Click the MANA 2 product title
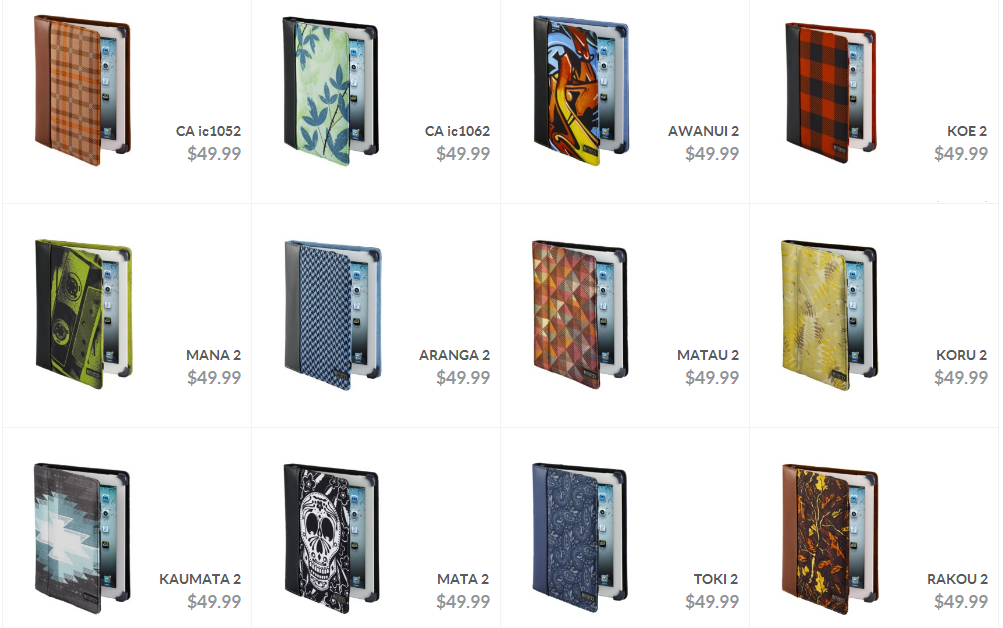Screen dimensions: 1003x628 click(x=214, y=355)
